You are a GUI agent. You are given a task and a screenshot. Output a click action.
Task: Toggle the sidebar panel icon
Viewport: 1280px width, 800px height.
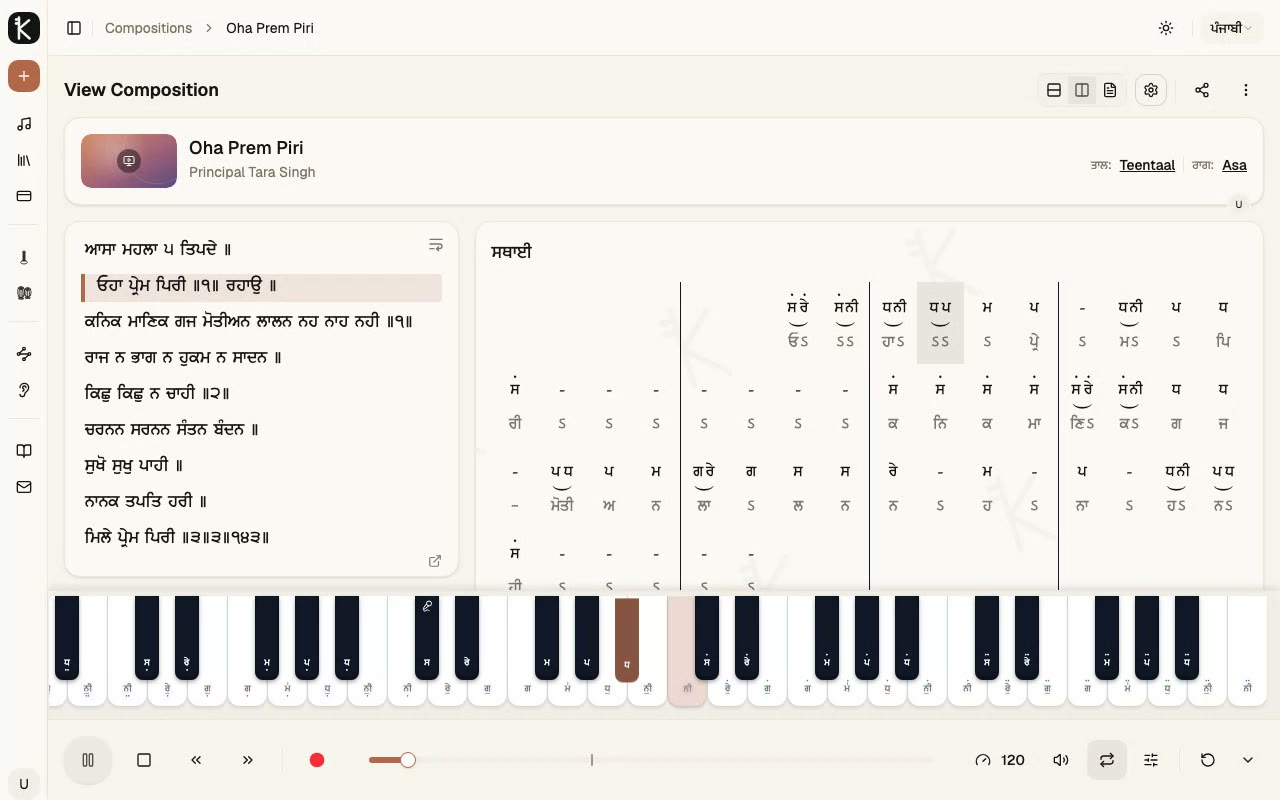click(74, 28)
